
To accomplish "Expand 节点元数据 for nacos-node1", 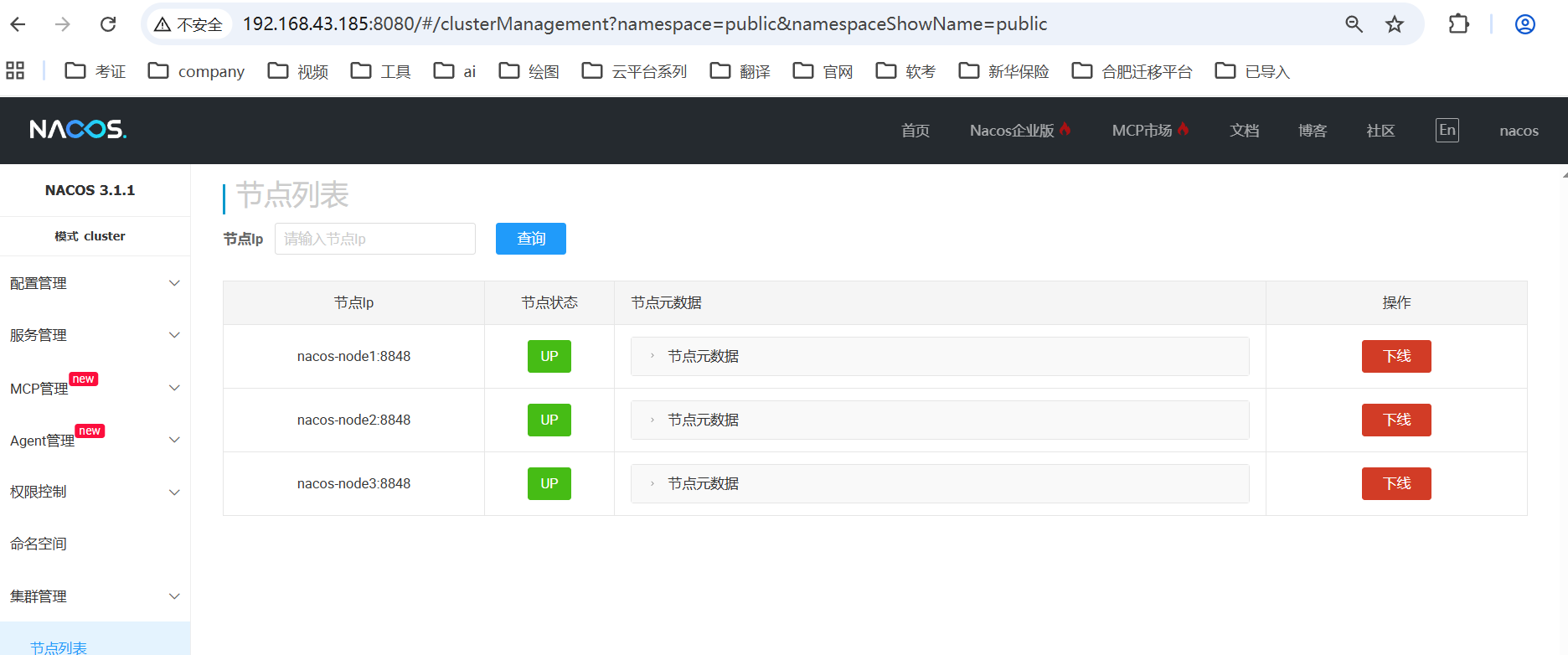I will tap(940, 356).
